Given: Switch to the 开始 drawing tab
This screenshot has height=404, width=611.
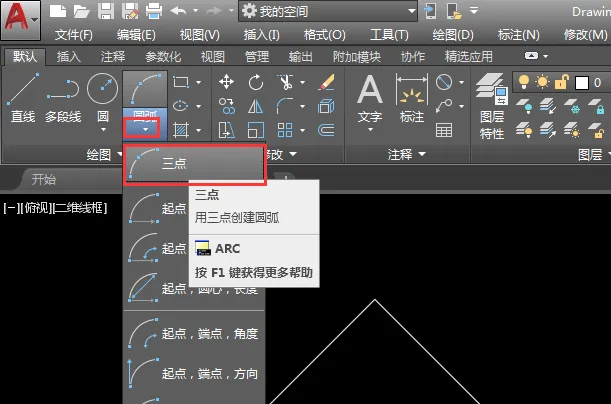Looking at the screenshot, I should tap(43, 179).
